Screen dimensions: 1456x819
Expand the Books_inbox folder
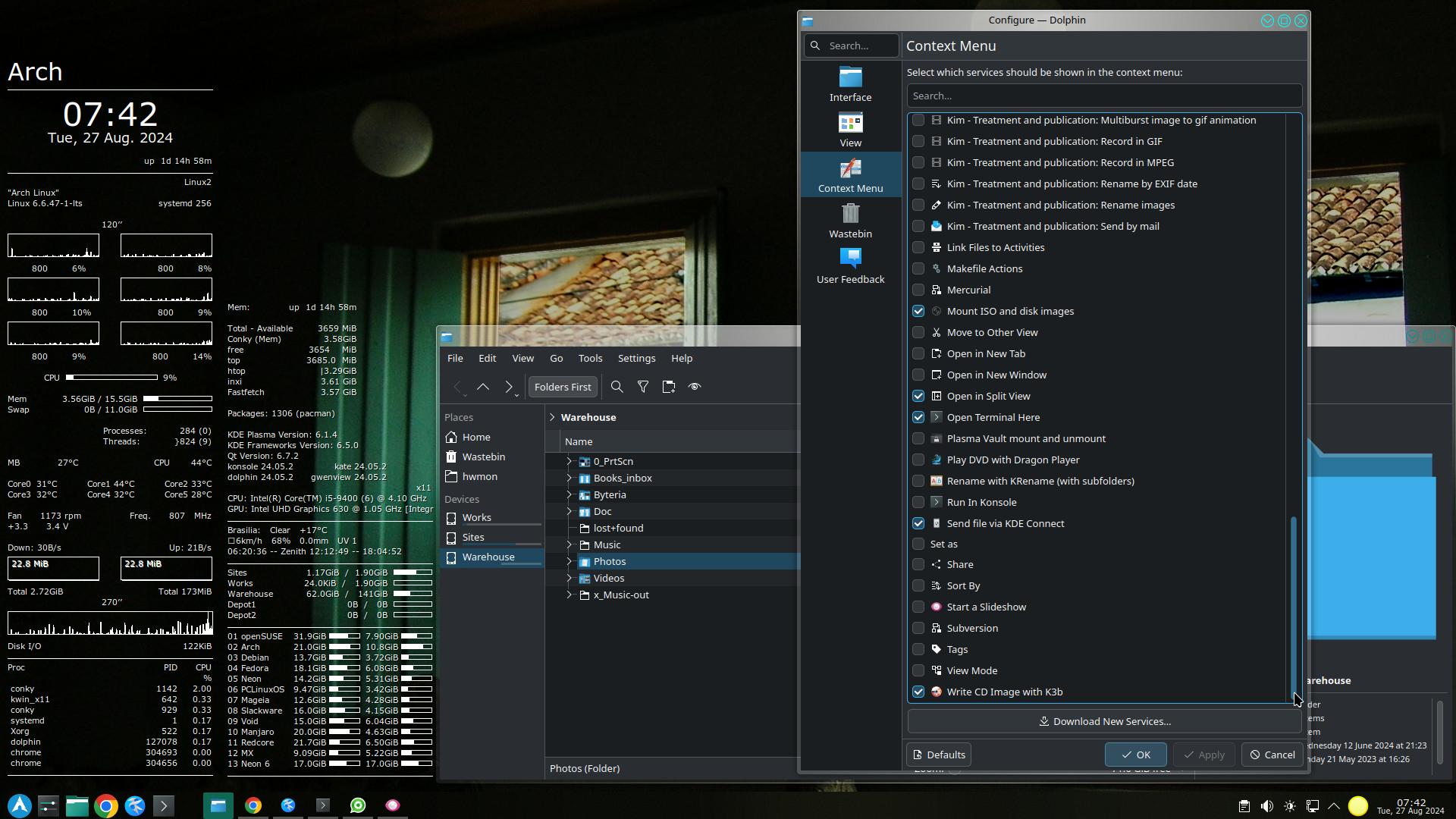tap(569, 478)
